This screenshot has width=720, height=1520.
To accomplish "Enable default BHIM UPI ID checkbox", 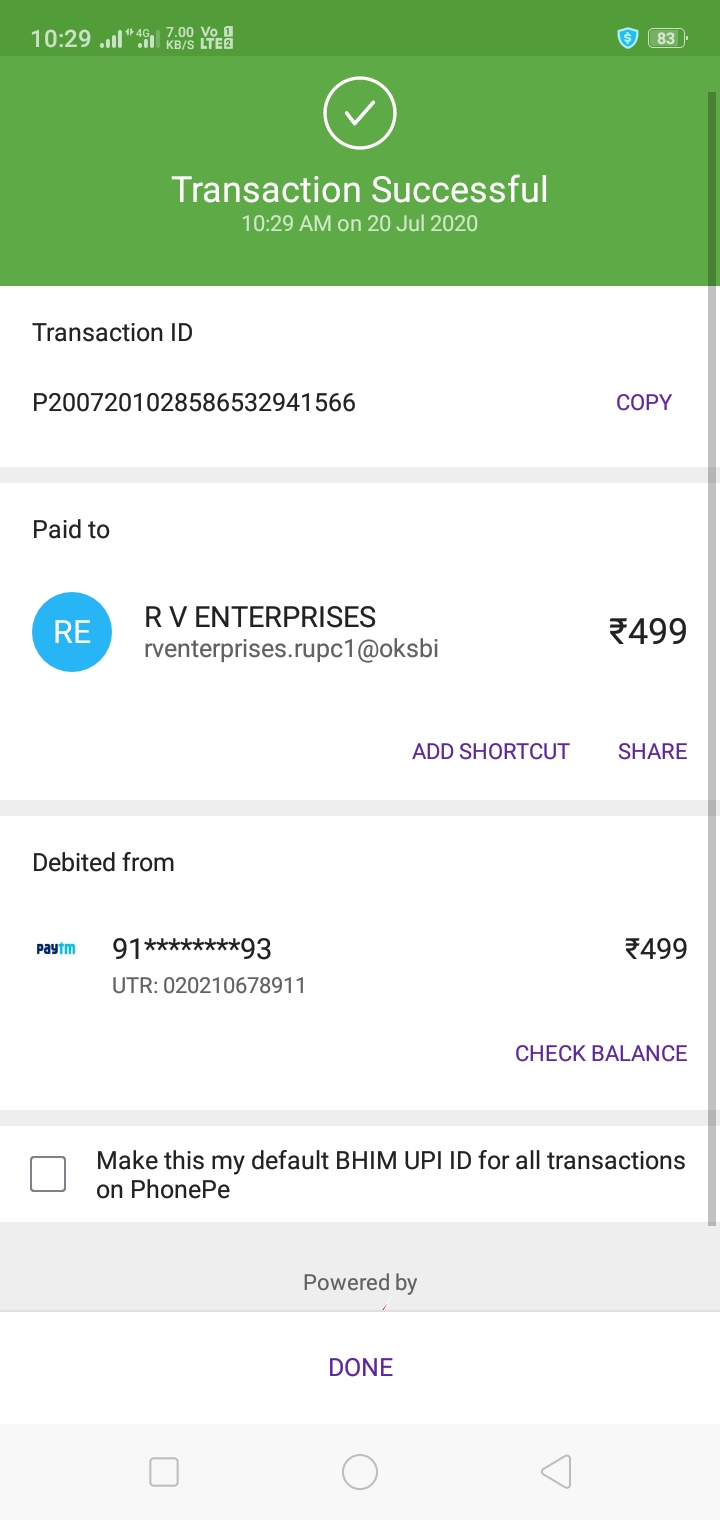I will point(48,1173).
